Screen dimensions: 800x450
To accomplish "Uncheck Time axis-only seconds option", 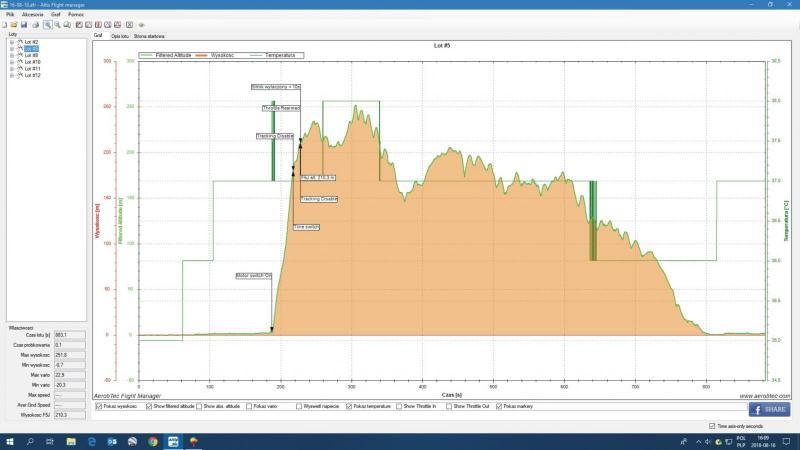I will pyautogui.click(x=711, y=425).
